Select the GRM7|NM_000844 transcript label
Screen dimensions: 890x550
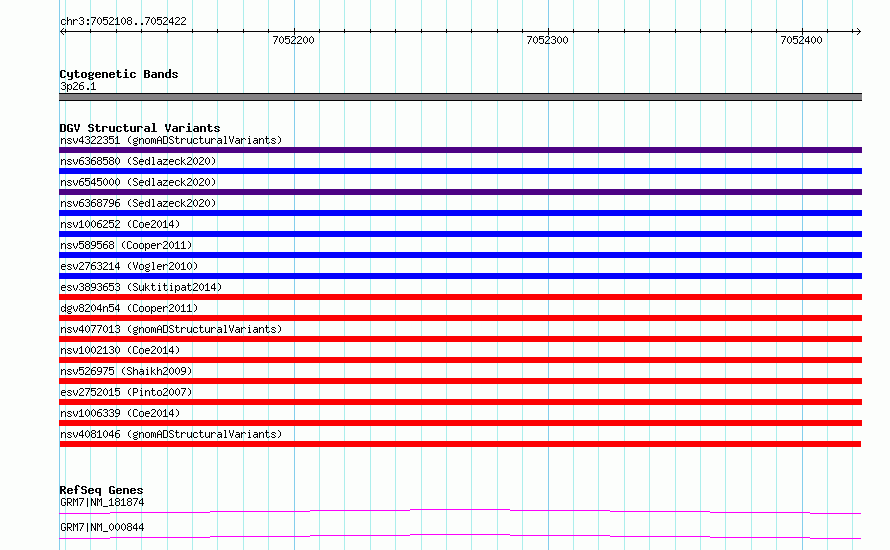(x=102, y=527)
